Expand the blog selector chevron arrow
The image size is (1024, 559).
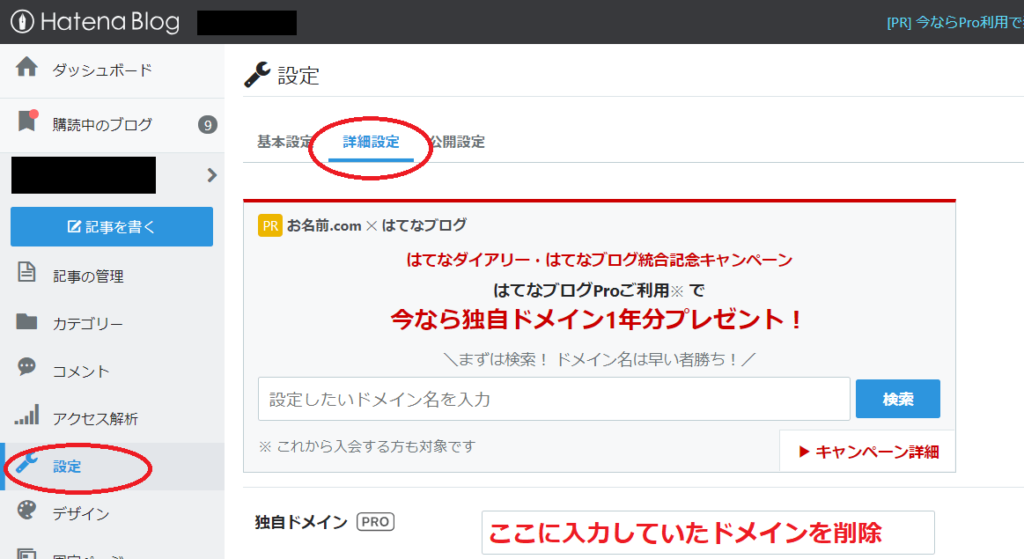tap(212, 175)
